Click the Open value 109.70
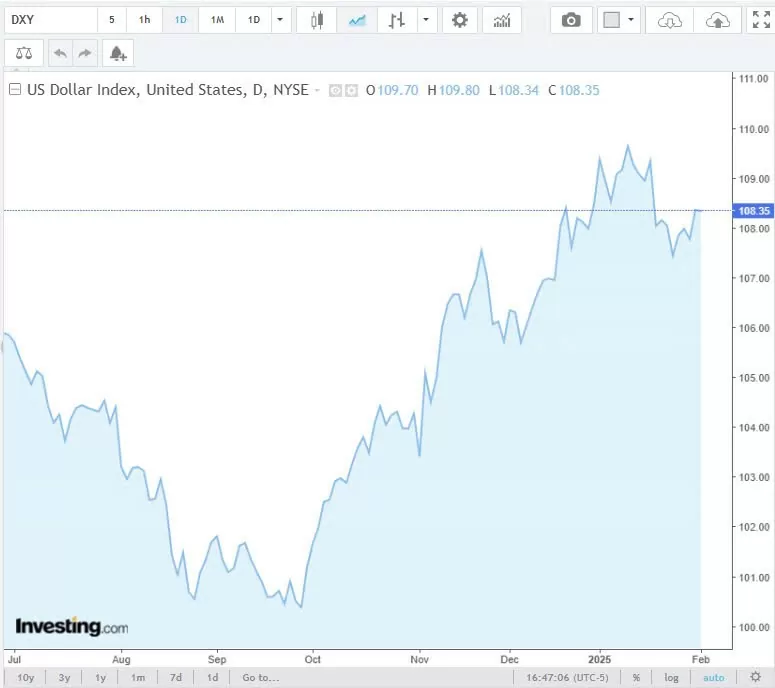This screenshot has height=688, width=775. click(x=397, y=90)
